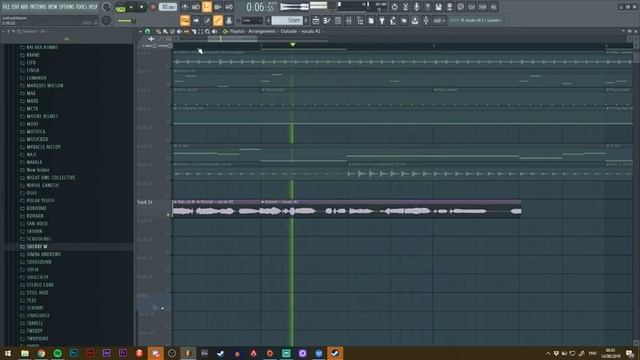Image resolution: width=640 pixels, height=360 pixels.
Task: Open the ADD menu
Action: tap(24, 7)
